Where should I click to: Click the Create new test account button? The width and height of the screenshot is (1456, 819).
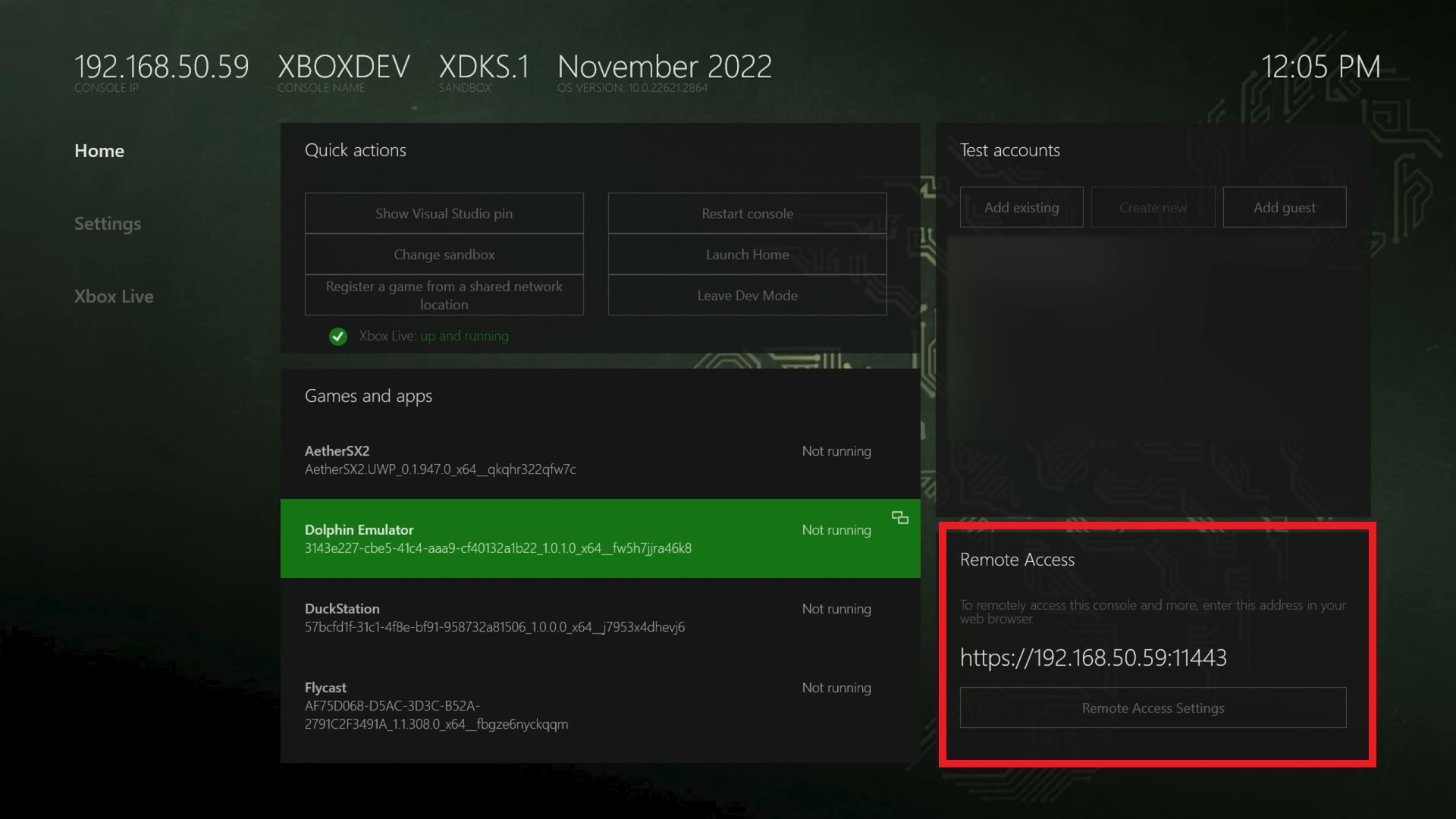pos(1153,206)
